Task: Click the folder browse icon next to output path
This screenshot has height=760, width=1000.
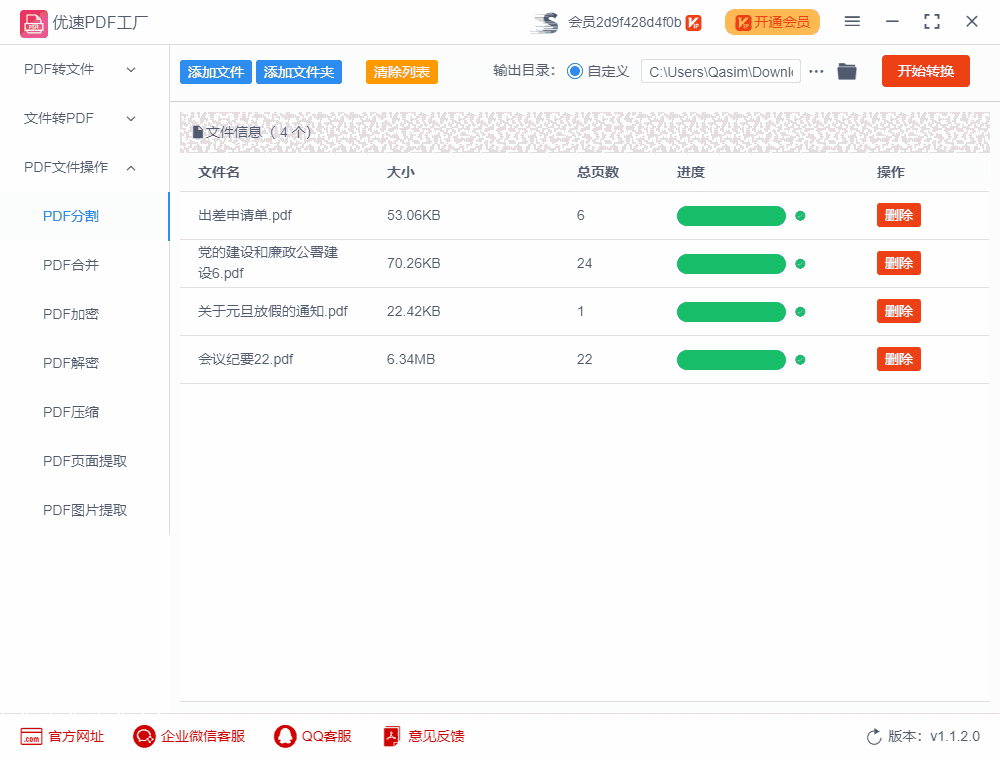Action: [846, 71]
